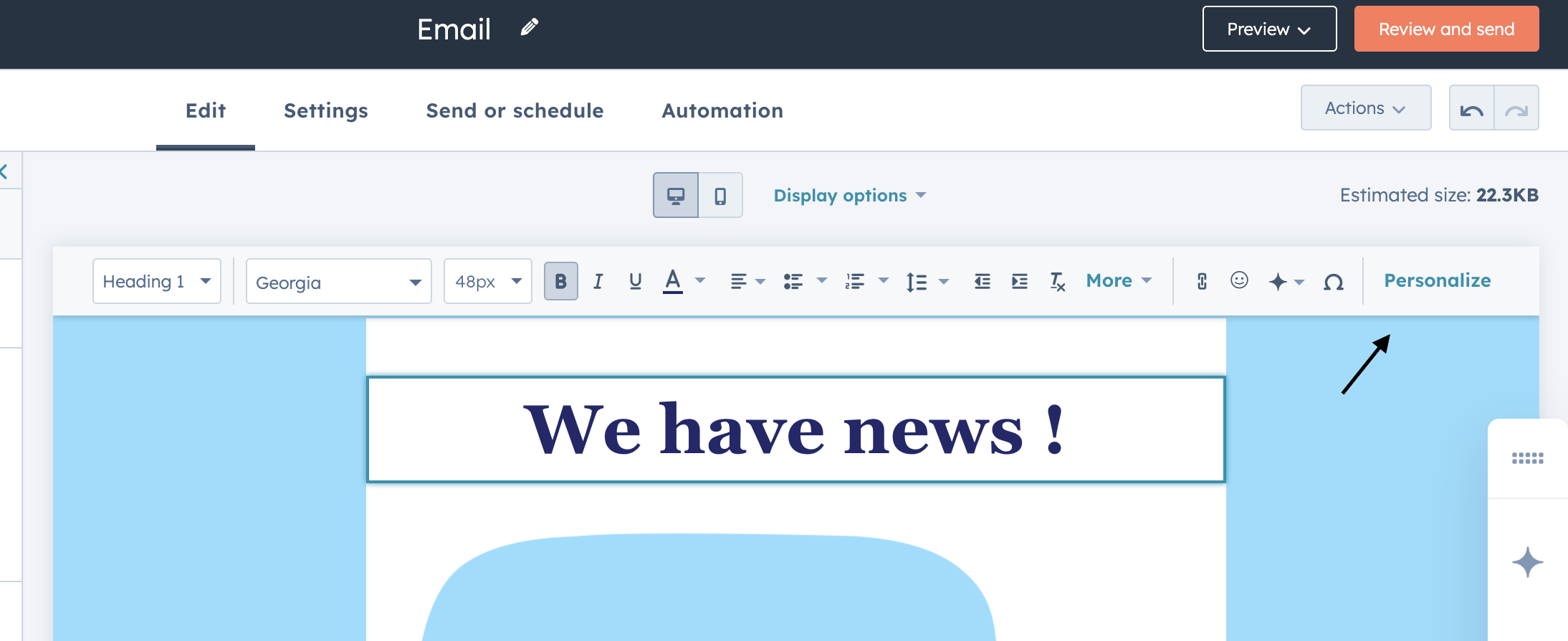The image size is (1568, 641).
Task: Decrease indent of the text
Action: pyautogui.click(x=983, y=281)
